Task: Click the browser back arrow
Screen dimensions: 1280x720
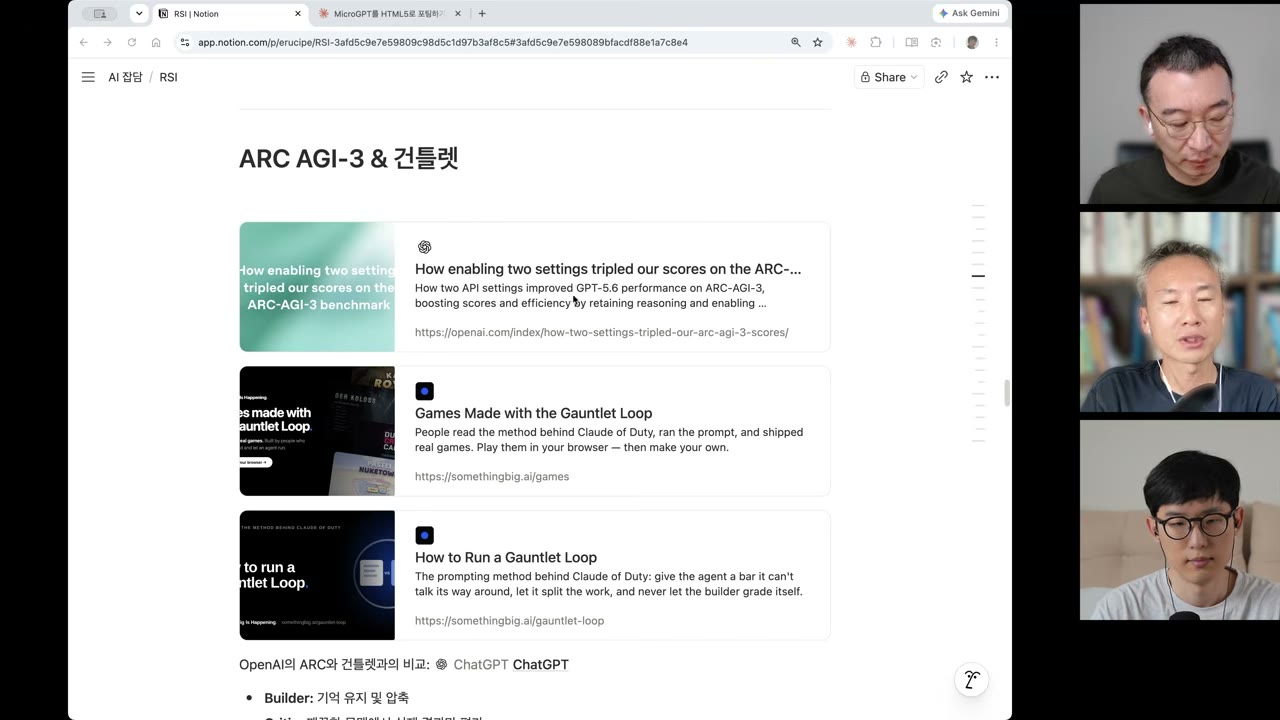Action: (83, 42)
